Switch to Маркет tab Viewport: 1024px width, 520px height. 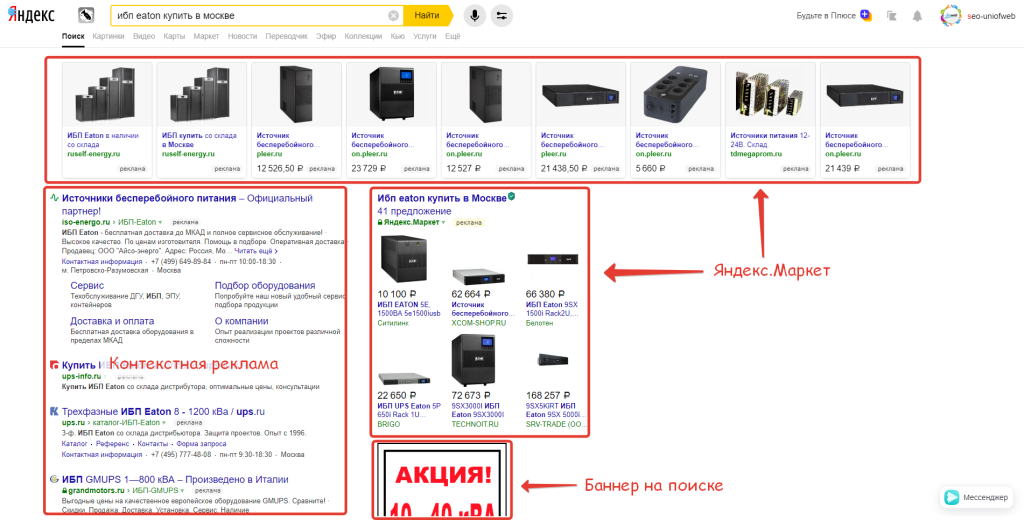tap(206, 37)
